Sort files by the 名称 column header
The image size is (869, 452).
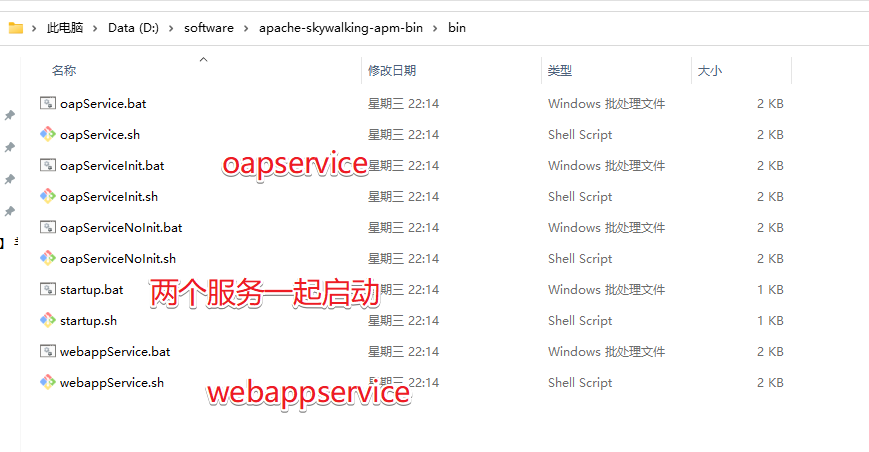click(x=64, y=70)
